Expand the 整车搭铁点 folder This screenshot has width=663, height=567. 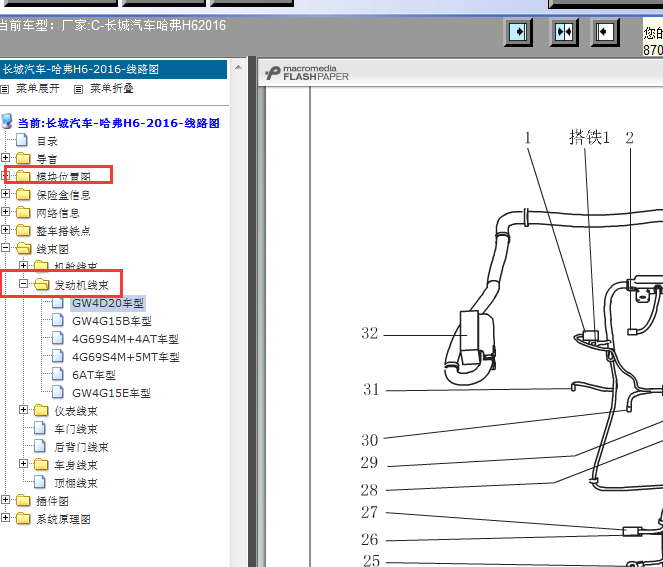coord(5,230)
